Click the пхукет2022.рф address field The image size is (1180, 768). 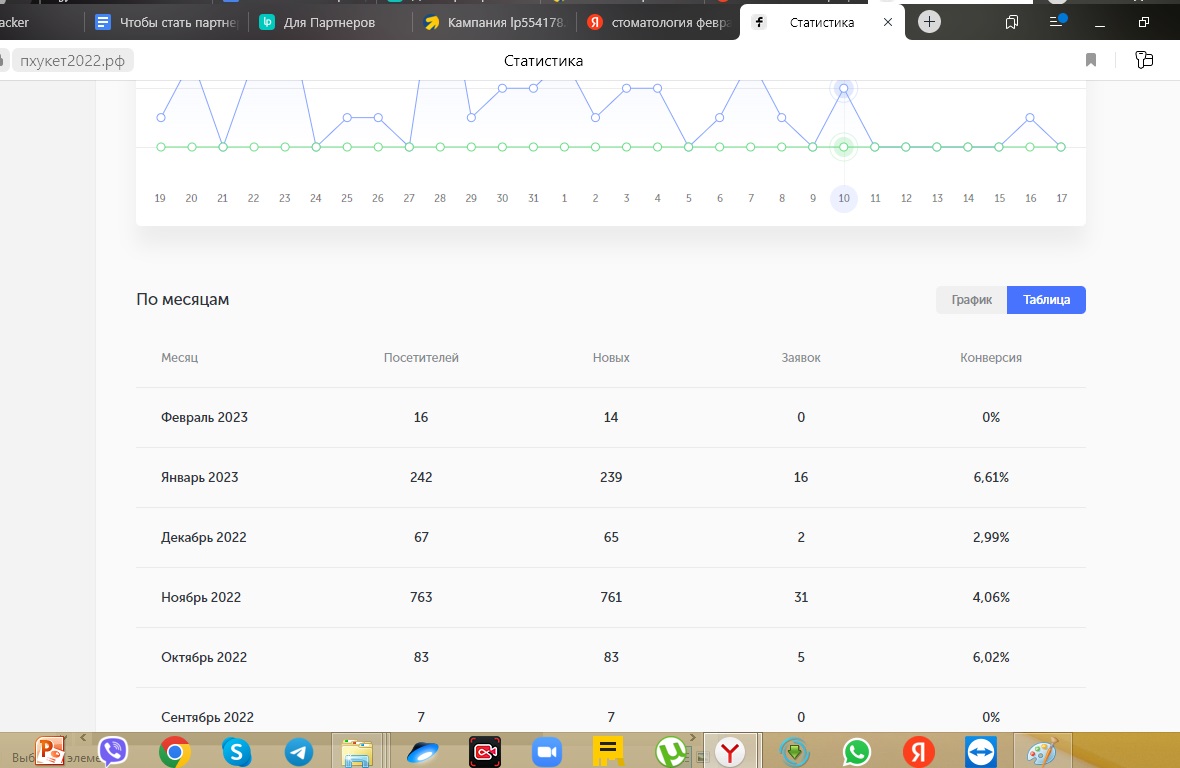pyautogui.click(x=74, y=61)
